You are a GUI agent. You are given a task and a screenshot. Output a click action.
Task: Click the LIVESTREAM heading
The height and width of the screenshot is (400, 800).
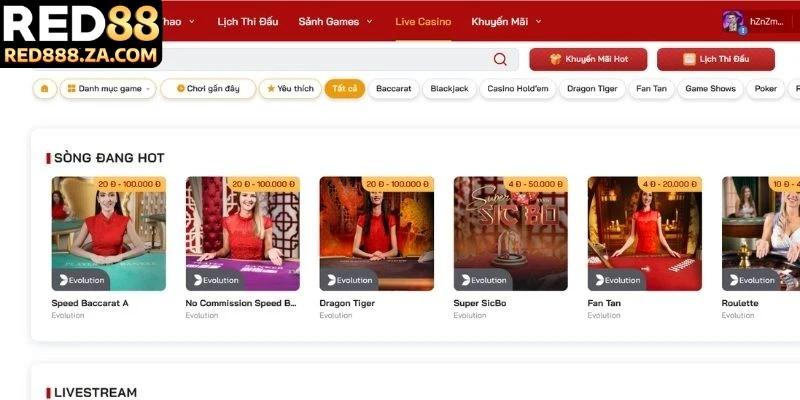[x=95, y=392]
